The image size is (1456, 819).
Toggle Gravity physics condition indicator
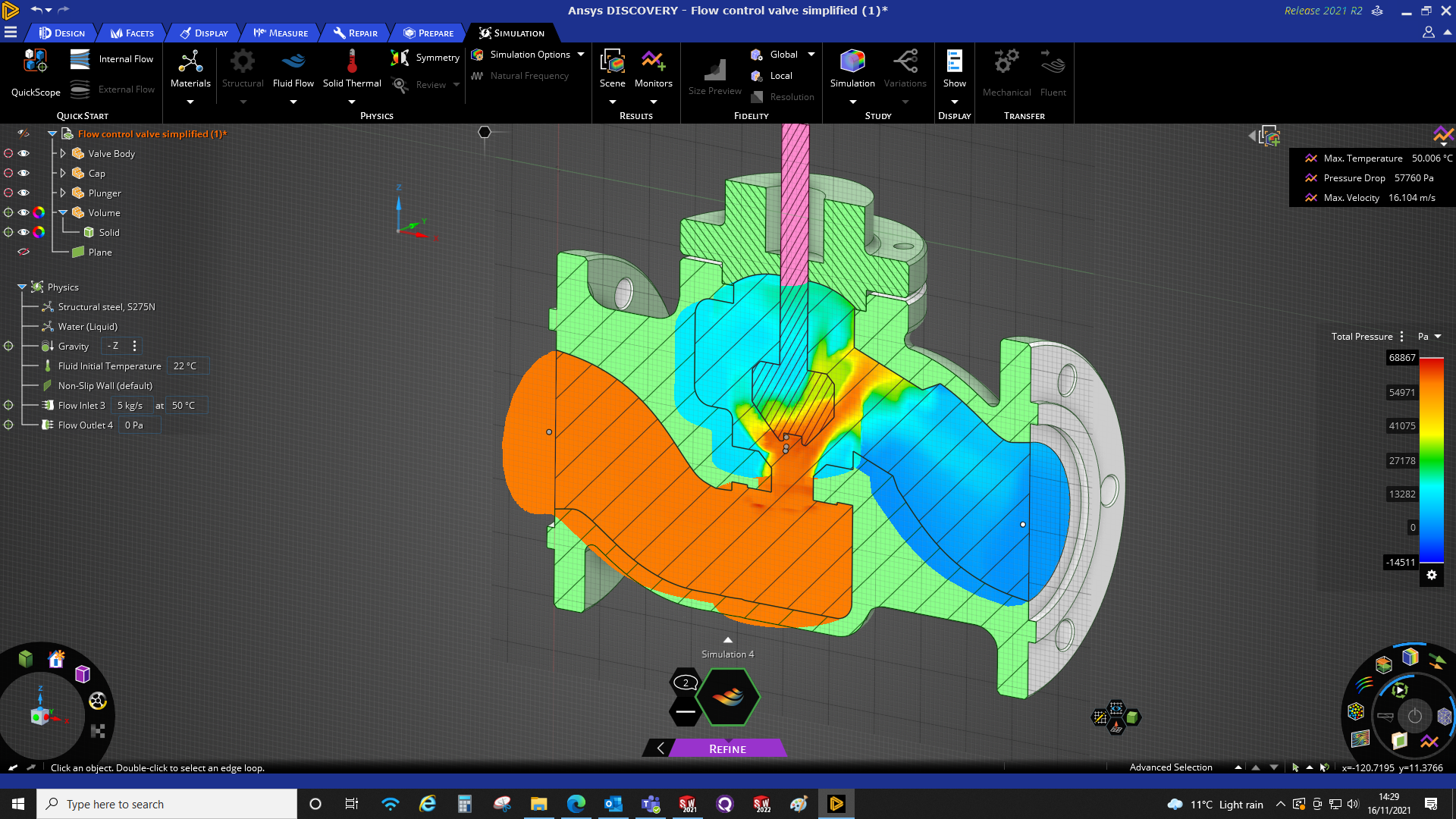coord(8,346)
